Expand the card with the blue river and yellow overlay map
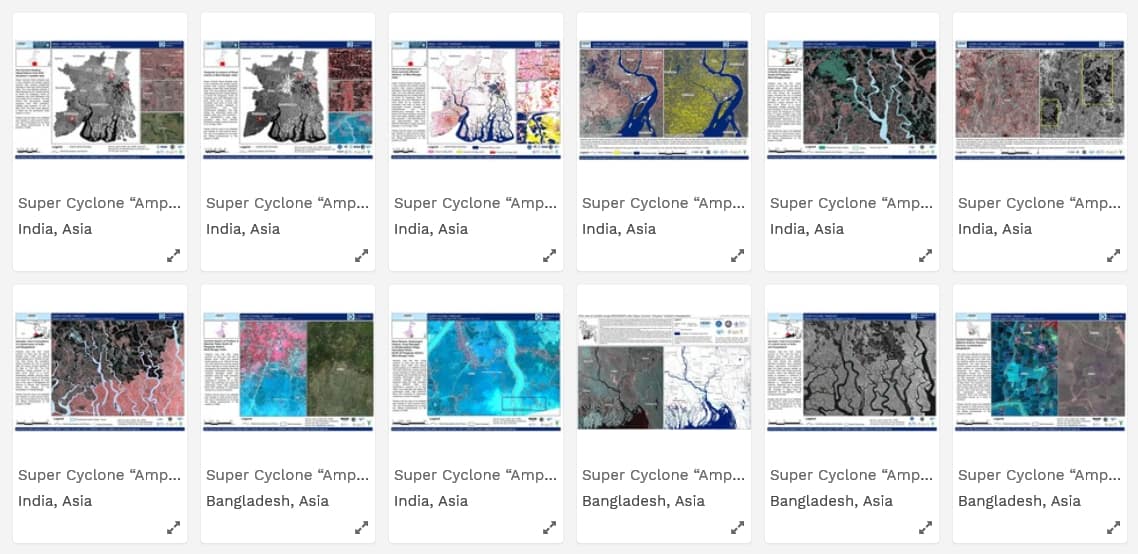The image size is (1138, 554). pos(737,255)
